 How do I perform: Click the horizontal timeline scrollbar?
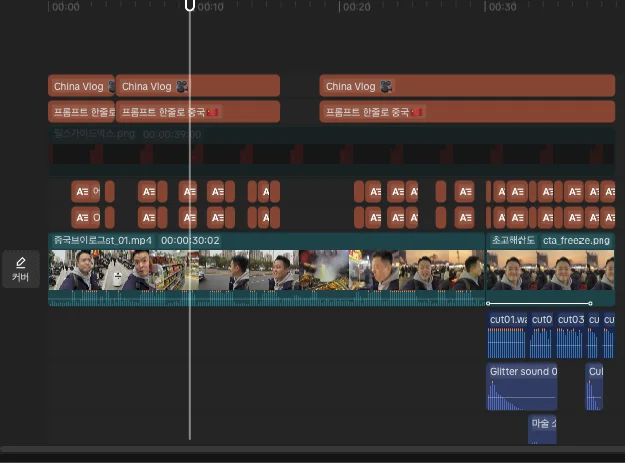312,449
